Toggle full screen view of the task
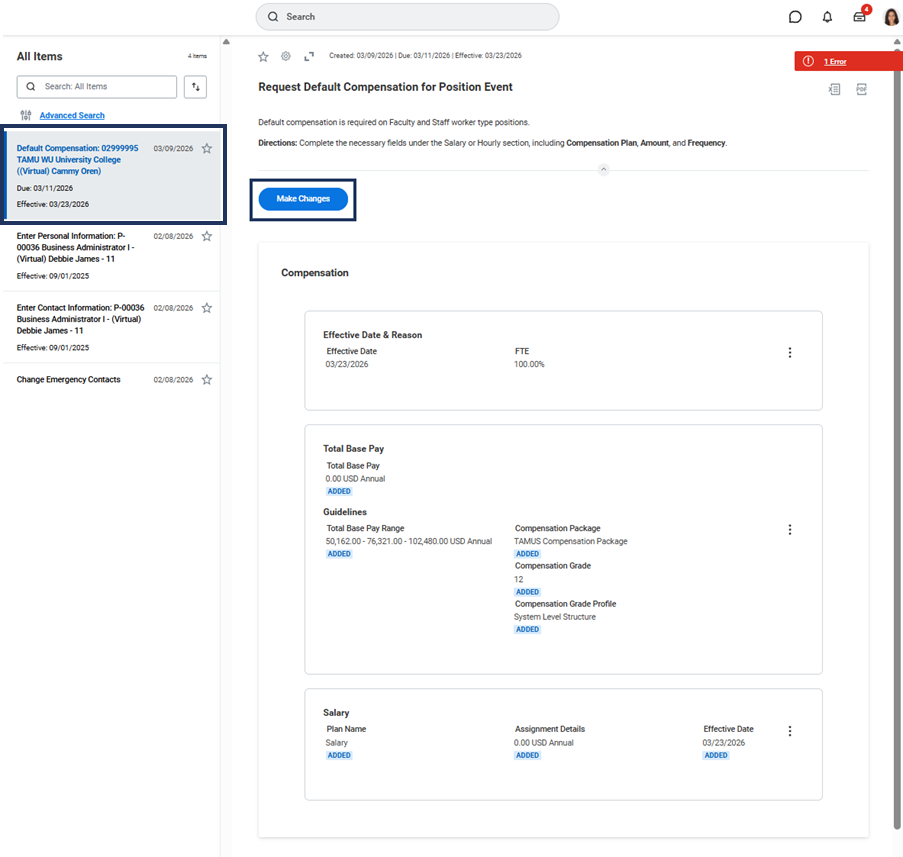Screen dimensions: 903x857 pyautogui.click(x=309, y=56)
